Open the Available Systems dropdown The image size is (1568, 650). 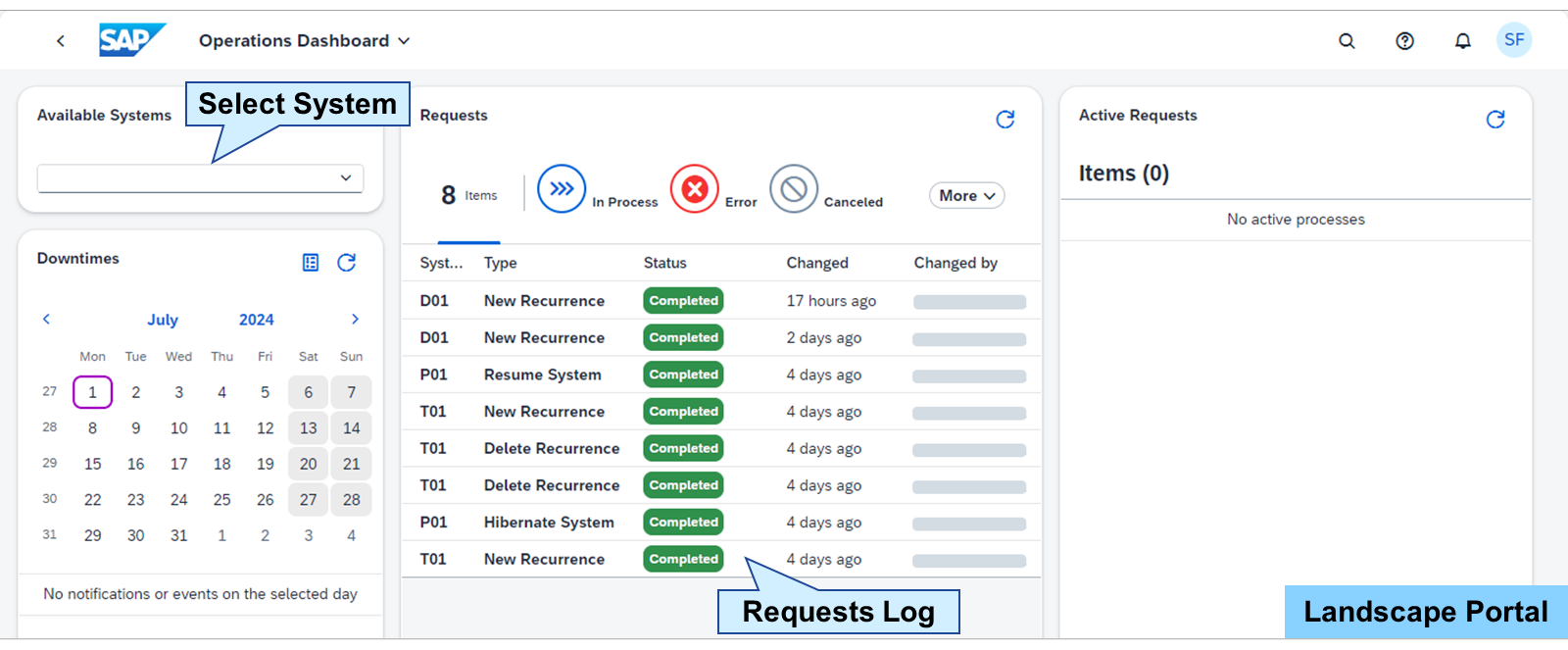(200, 178)
